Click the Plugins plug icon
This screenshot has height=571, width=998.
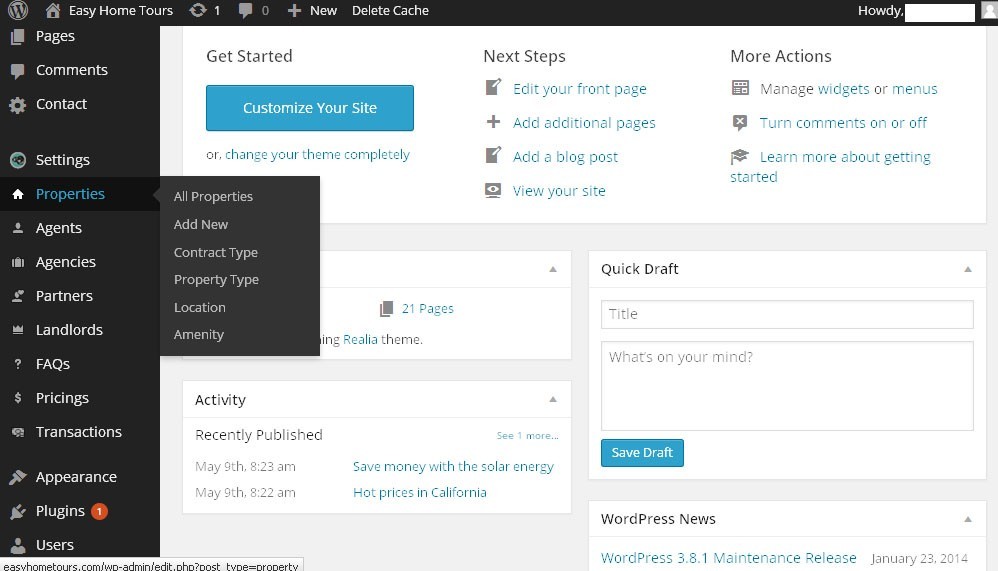coord(18,511)
